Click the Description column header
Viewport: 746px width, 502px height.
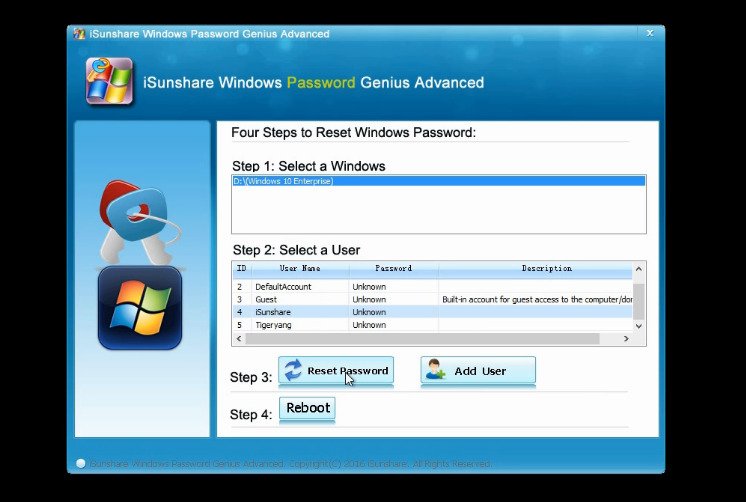535,268
